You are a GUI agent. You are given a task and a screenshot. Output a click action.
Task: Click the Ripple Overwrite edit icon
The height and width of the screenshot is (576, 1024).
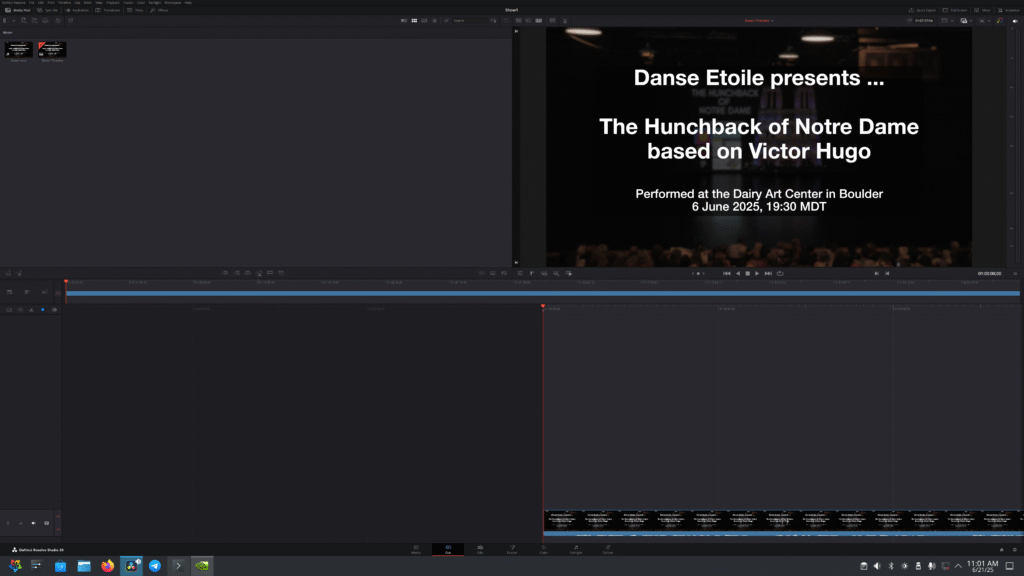(248, 273)
